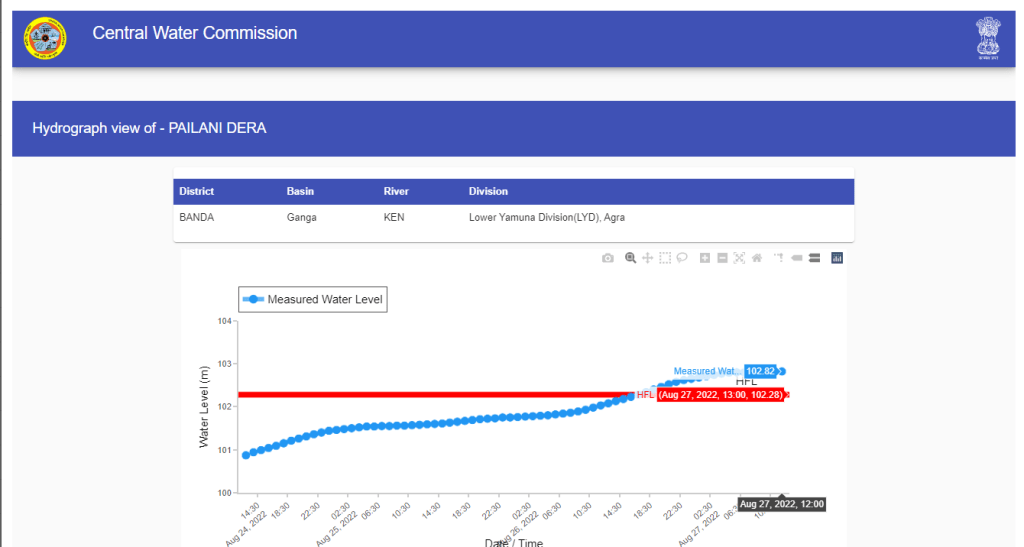Activate the Box Select tool
Screen dimensions: 1024x547
click(665, 258)
